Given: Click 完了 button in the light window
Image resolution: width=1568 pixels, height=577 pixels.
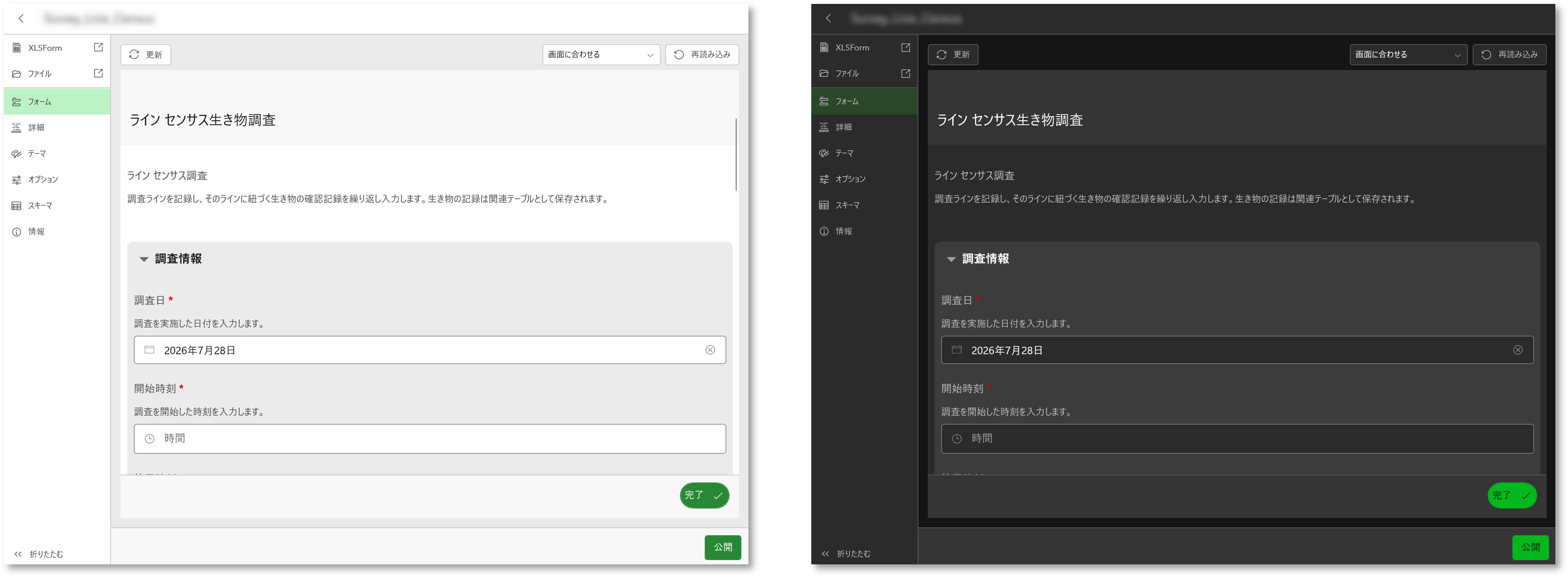Looking at the screenshot, I should pos(704,495).
